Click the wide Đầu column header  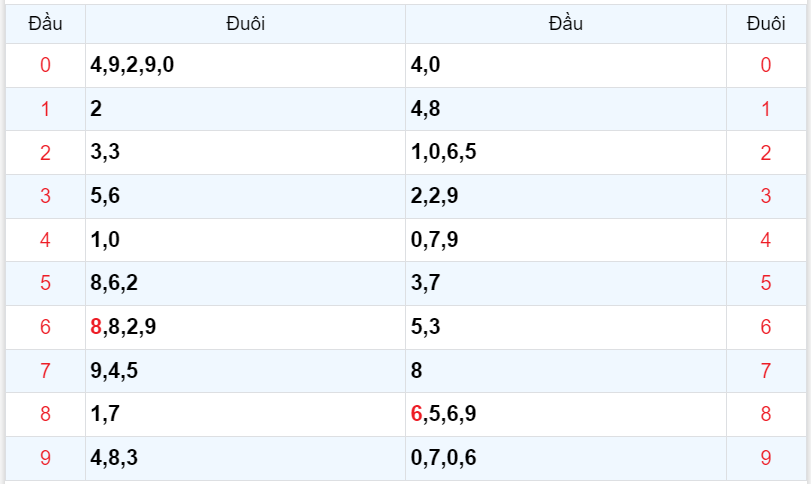click(566, 24)
